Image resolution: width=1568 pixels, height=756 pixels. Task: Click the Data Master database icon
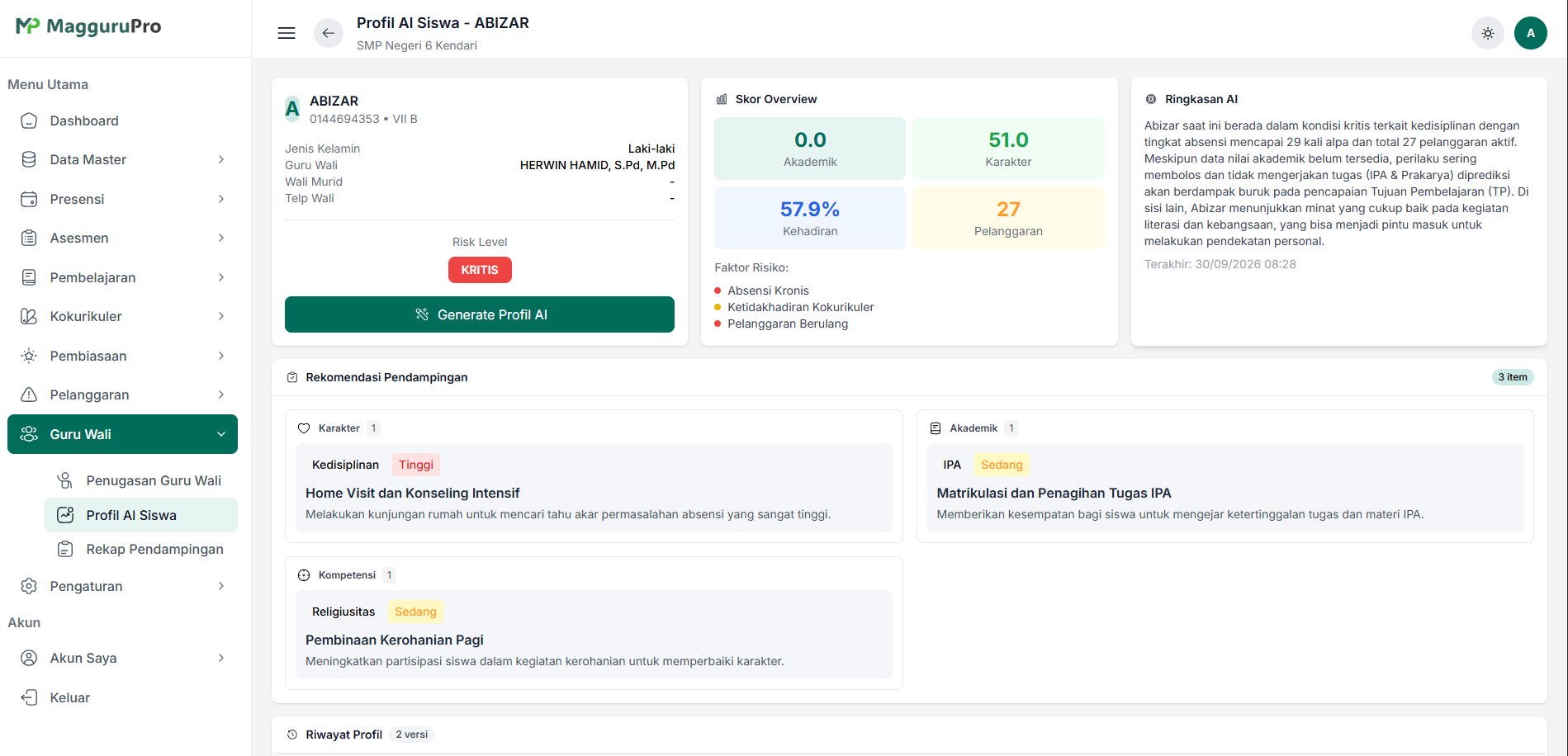(29, 159)
